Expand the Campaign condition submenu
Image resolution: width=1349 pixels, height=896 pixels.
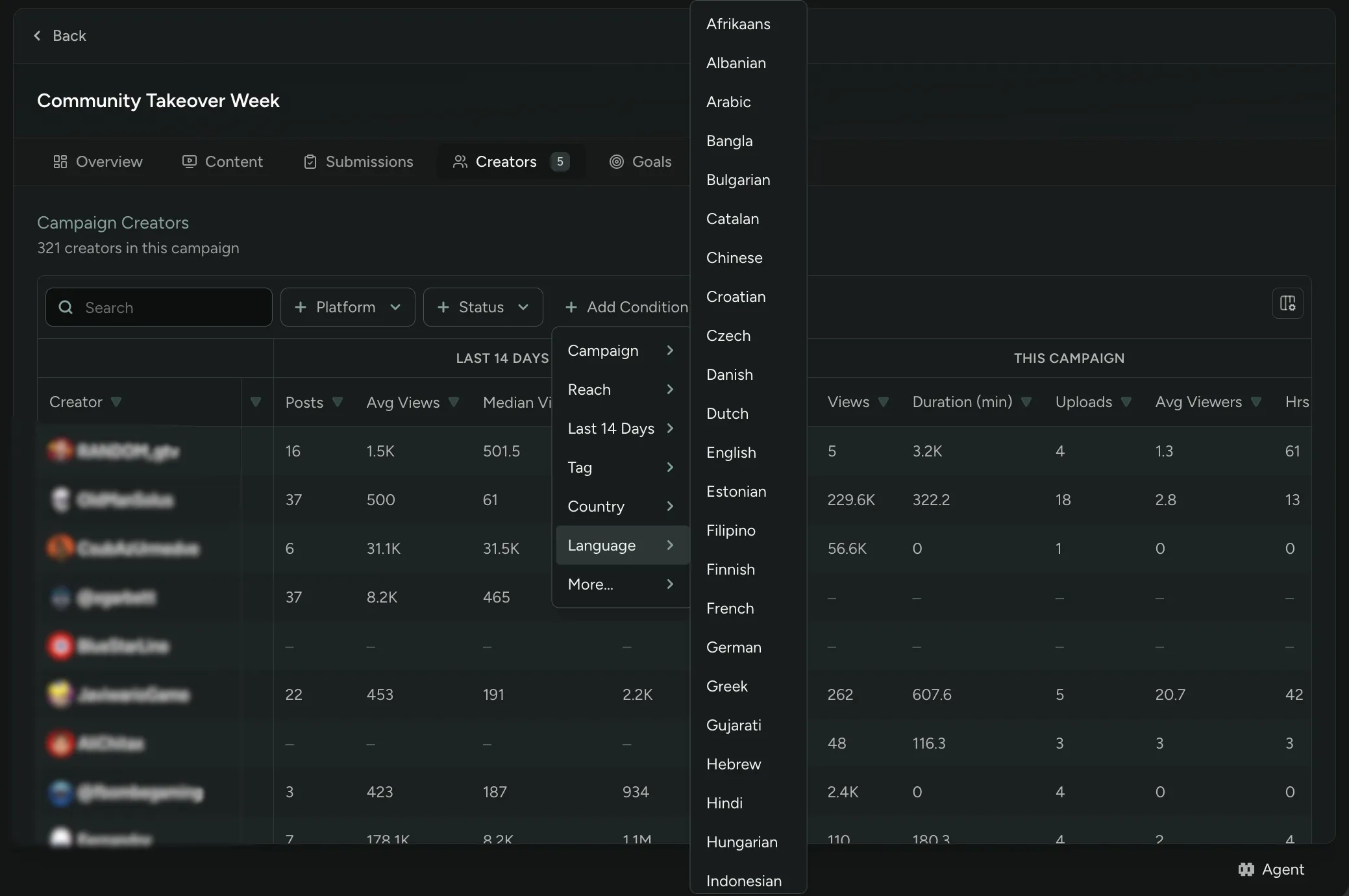[621, 351]
